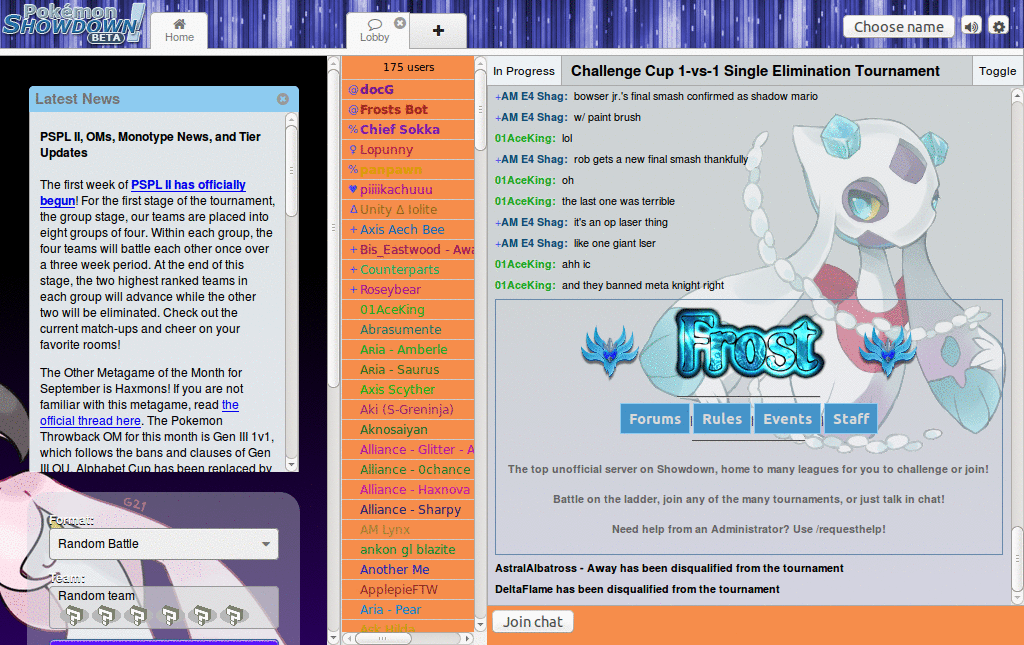The height and width of the screenshot is (645, 1024).
Task: Select user Frosts Bot
Action: pyautogui.click(x=408, y=110)
